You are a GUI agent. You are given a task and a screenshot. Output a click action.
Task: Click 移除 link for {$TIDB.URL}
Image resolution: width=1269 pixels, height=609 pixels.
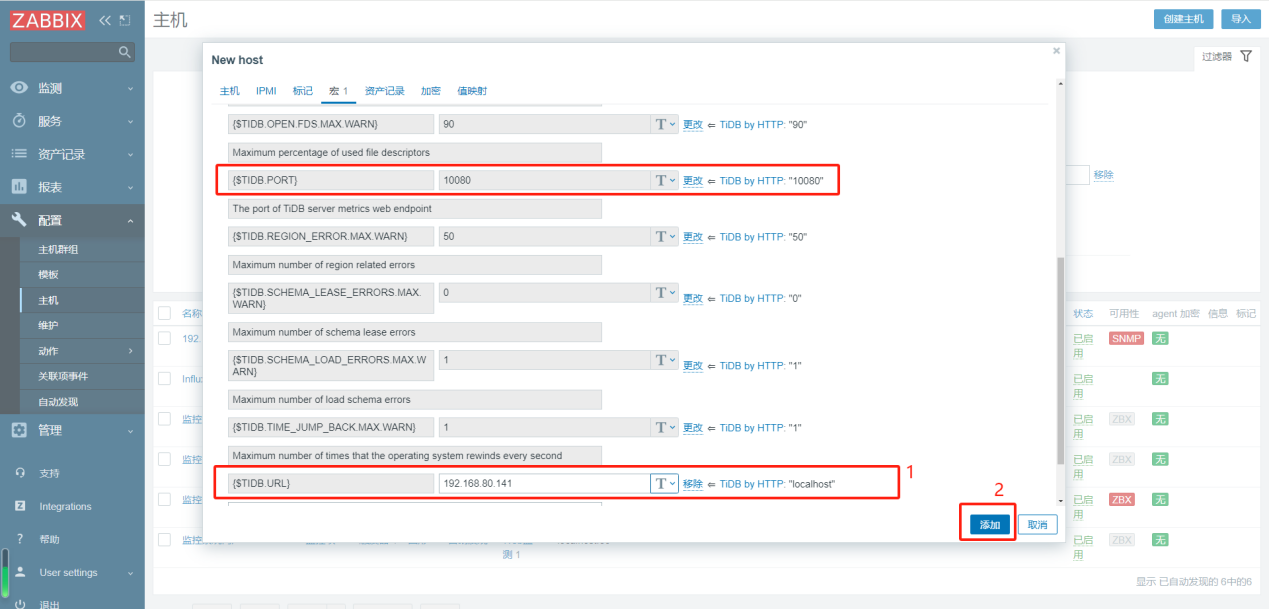coord(693,484)
